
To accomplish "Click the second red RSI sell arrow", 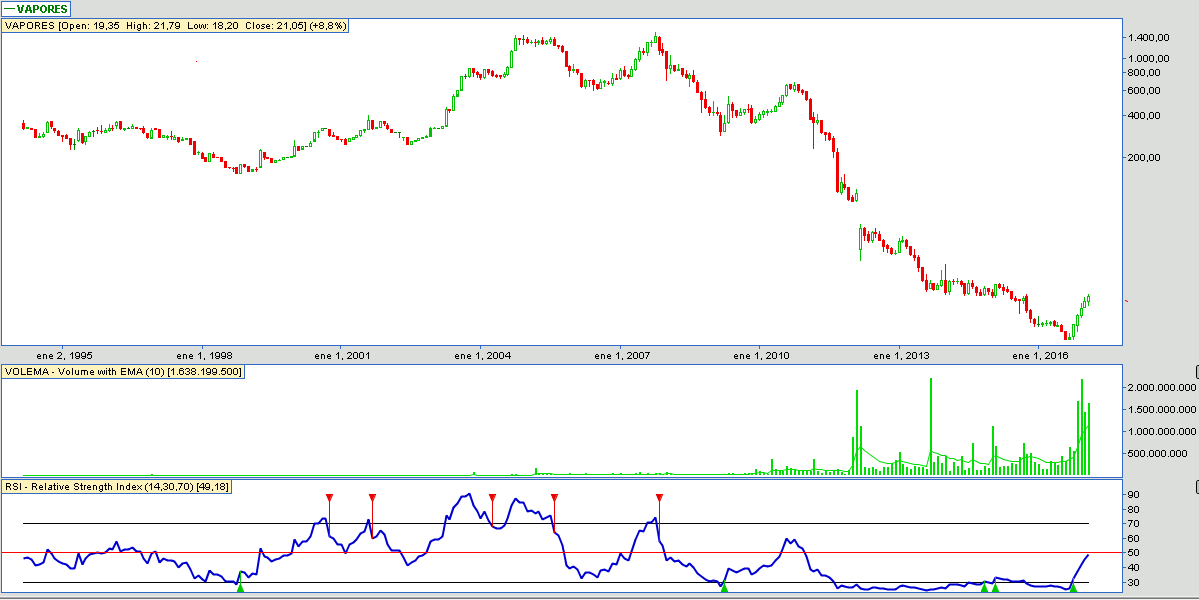I will (372, 497).
